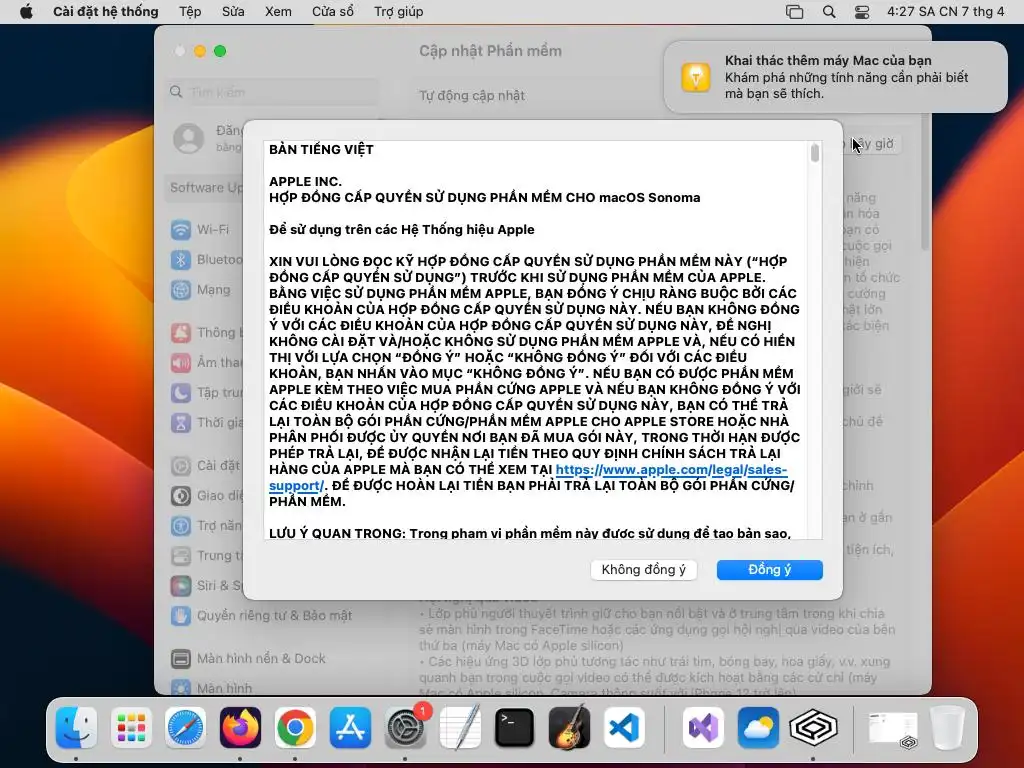The width and height of the screenshot is (1024, 768).
Task: Open Quyền riêng tư & Bảo mật
Action: (261, 615)
